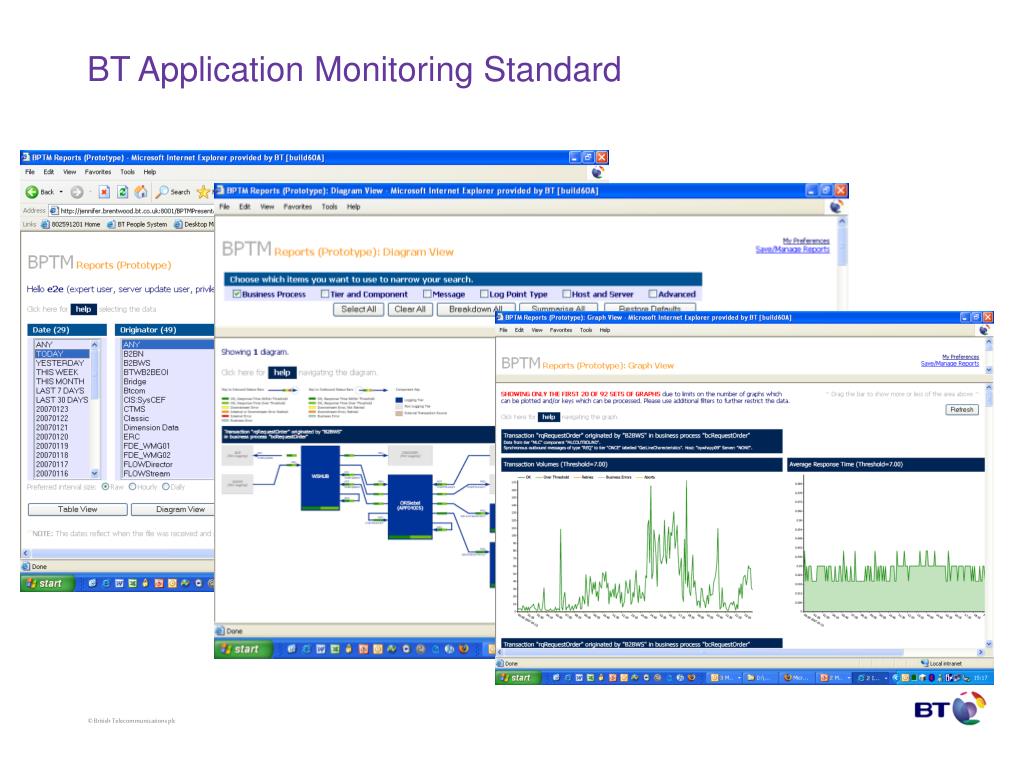
Task: Check the Log Point Type checkbox
Action: click(x=484, y=295)
